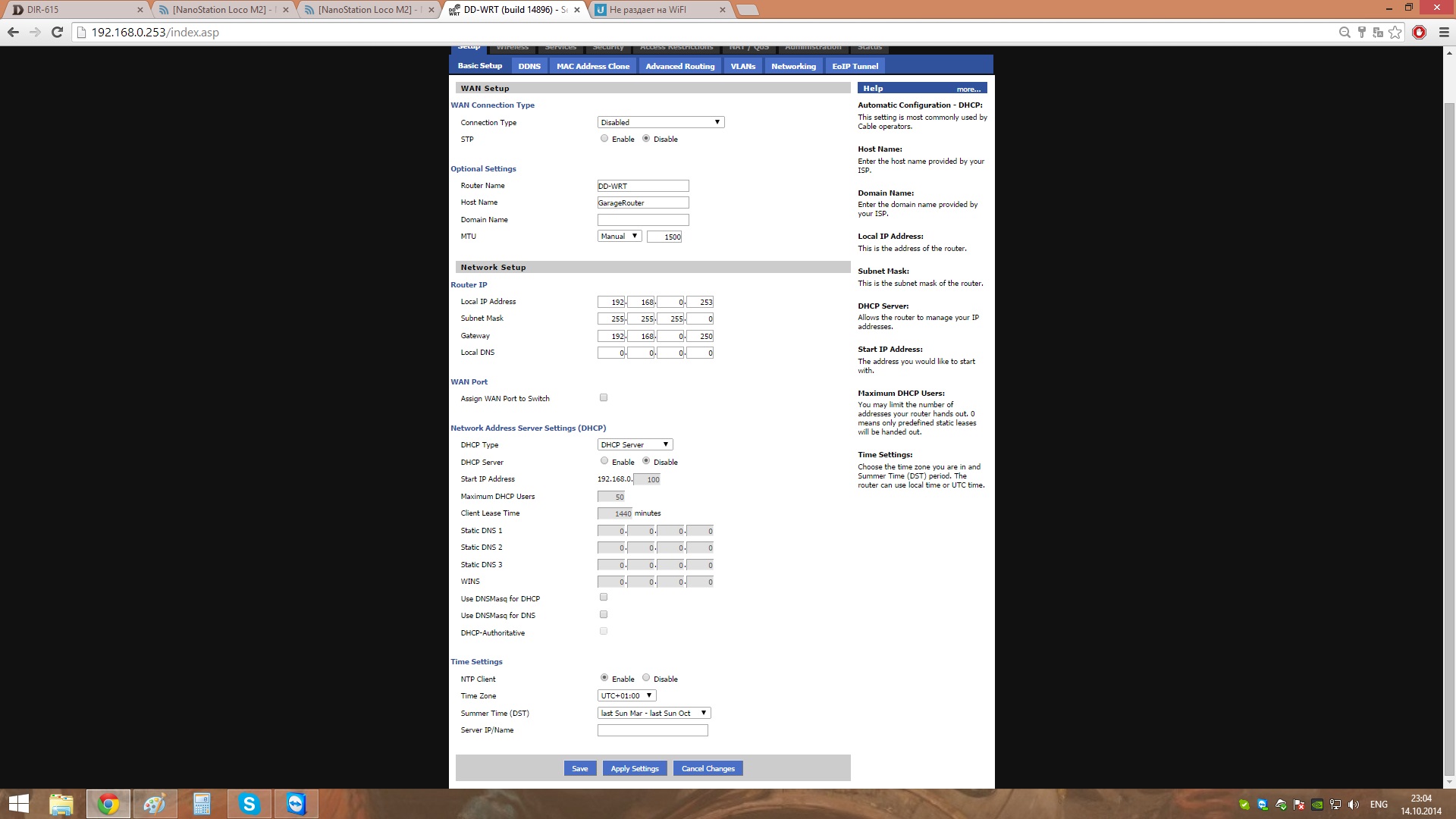The height and width of the screenshot is (819, 1456).
Task: Click the browser back arrow icon
Action: point(13,32)
